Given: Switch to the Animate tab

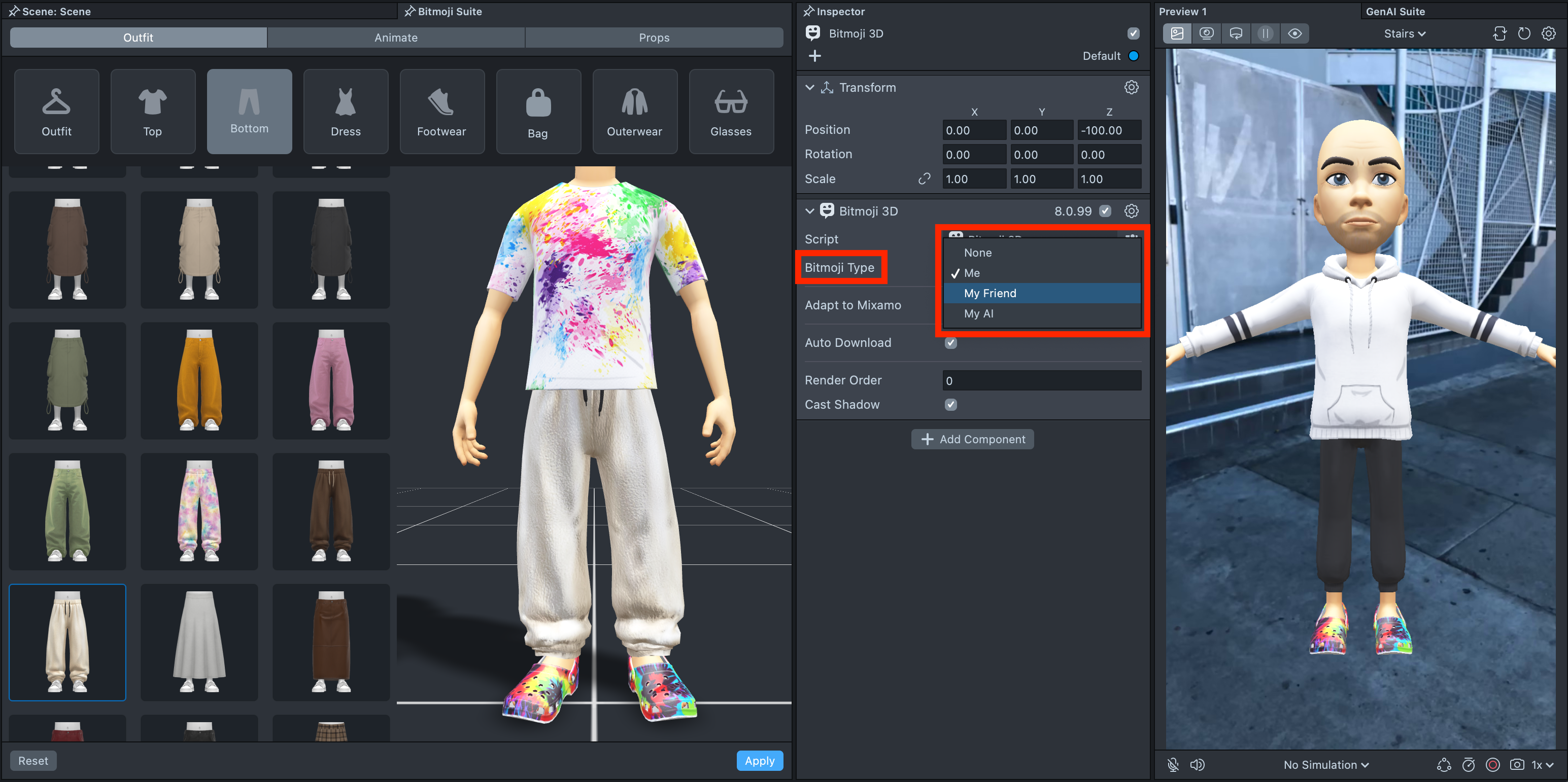Looking at the screenshot, I should pos(396,38).
